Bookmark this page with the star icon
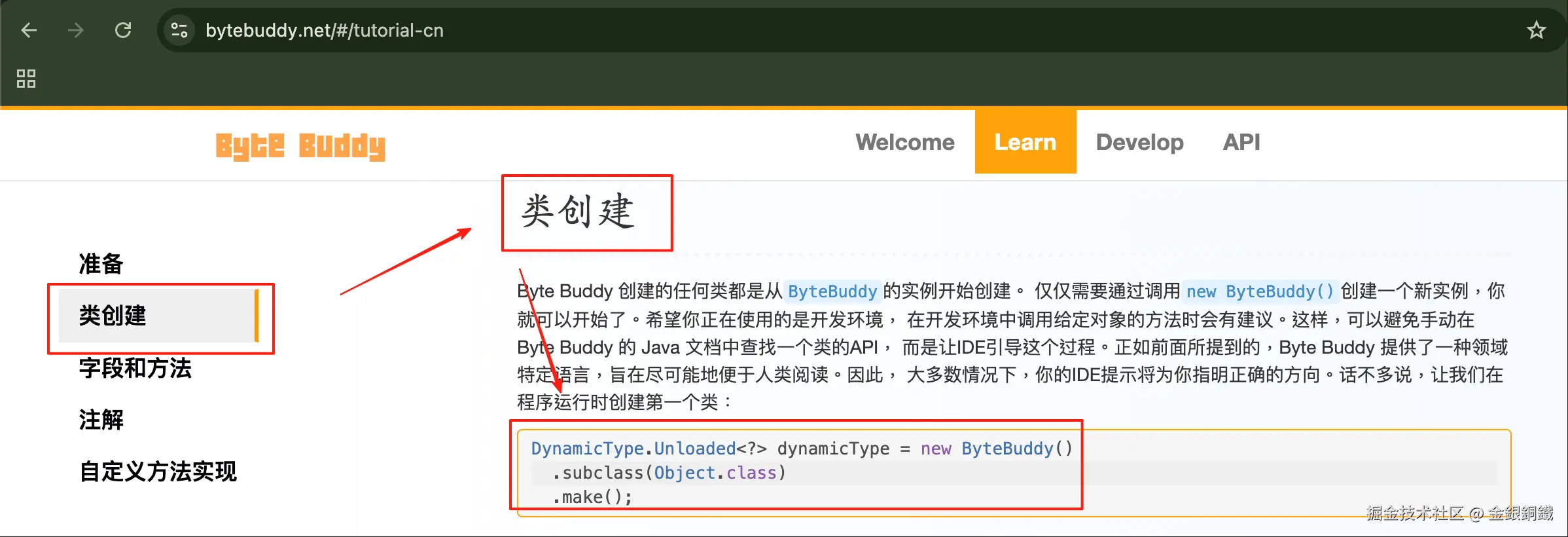Viewport: 1568px width, 537px height. 1536,30
